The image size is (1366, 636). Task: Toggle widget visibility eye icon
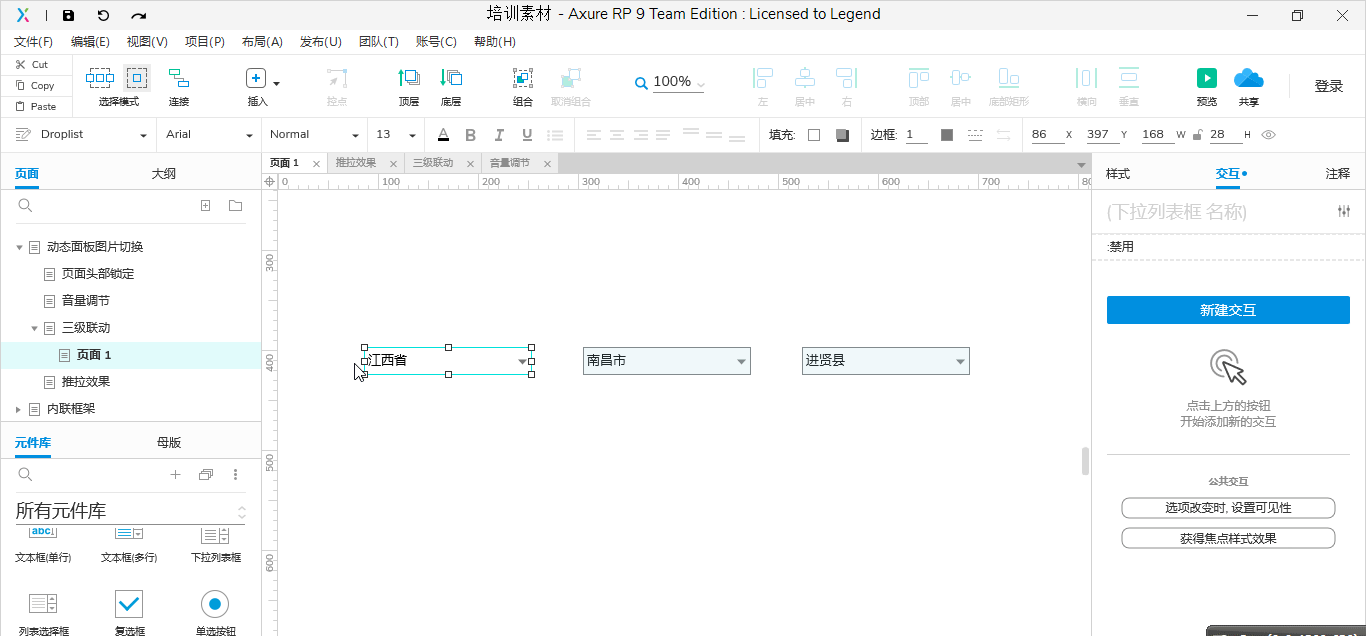pyautogui.click(x=1269, y=135)
